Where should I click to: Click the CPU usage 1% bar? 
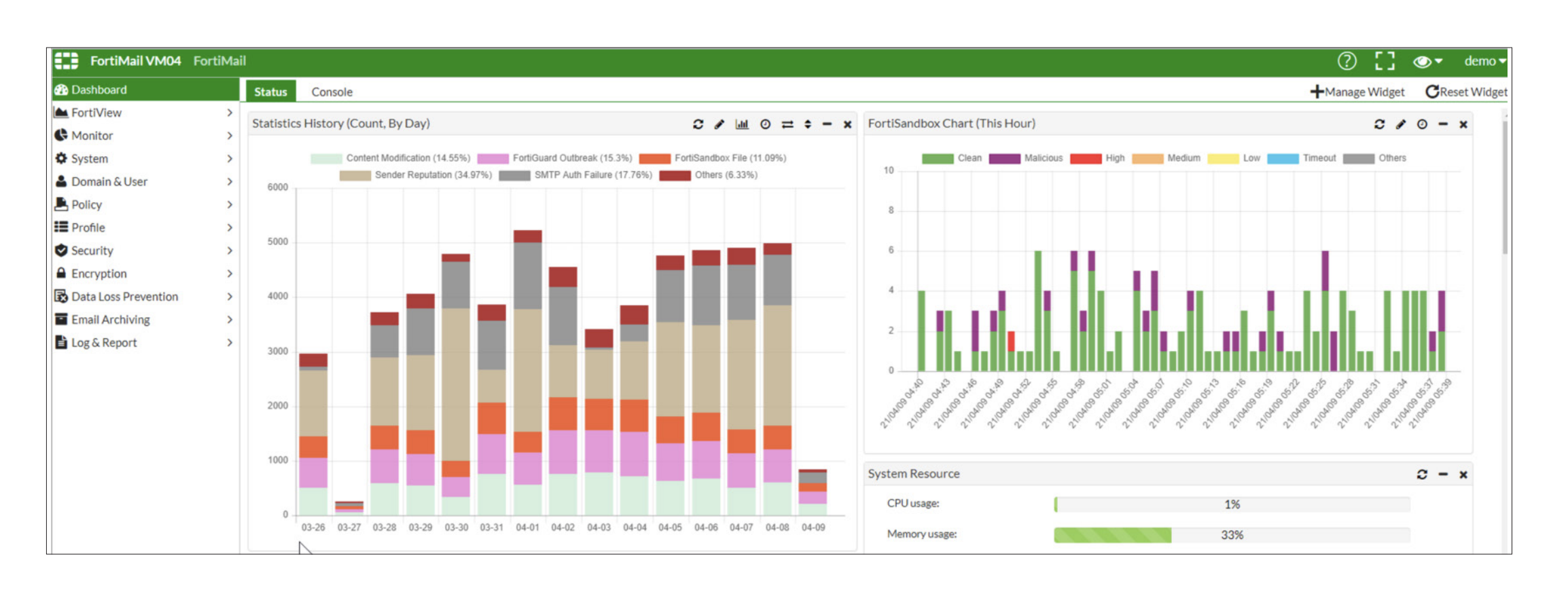coord(1232,504)
